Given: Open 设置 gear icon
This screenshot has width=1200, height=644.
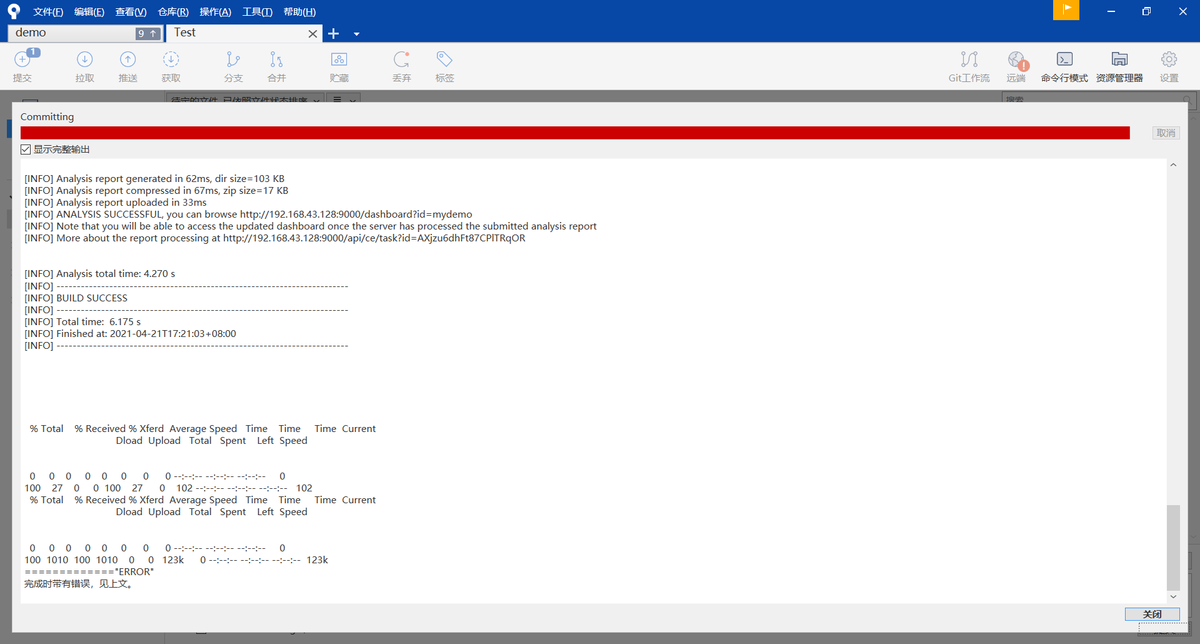Looking at the screenshot, I should pyautogui.click(x=1169, y=60).
